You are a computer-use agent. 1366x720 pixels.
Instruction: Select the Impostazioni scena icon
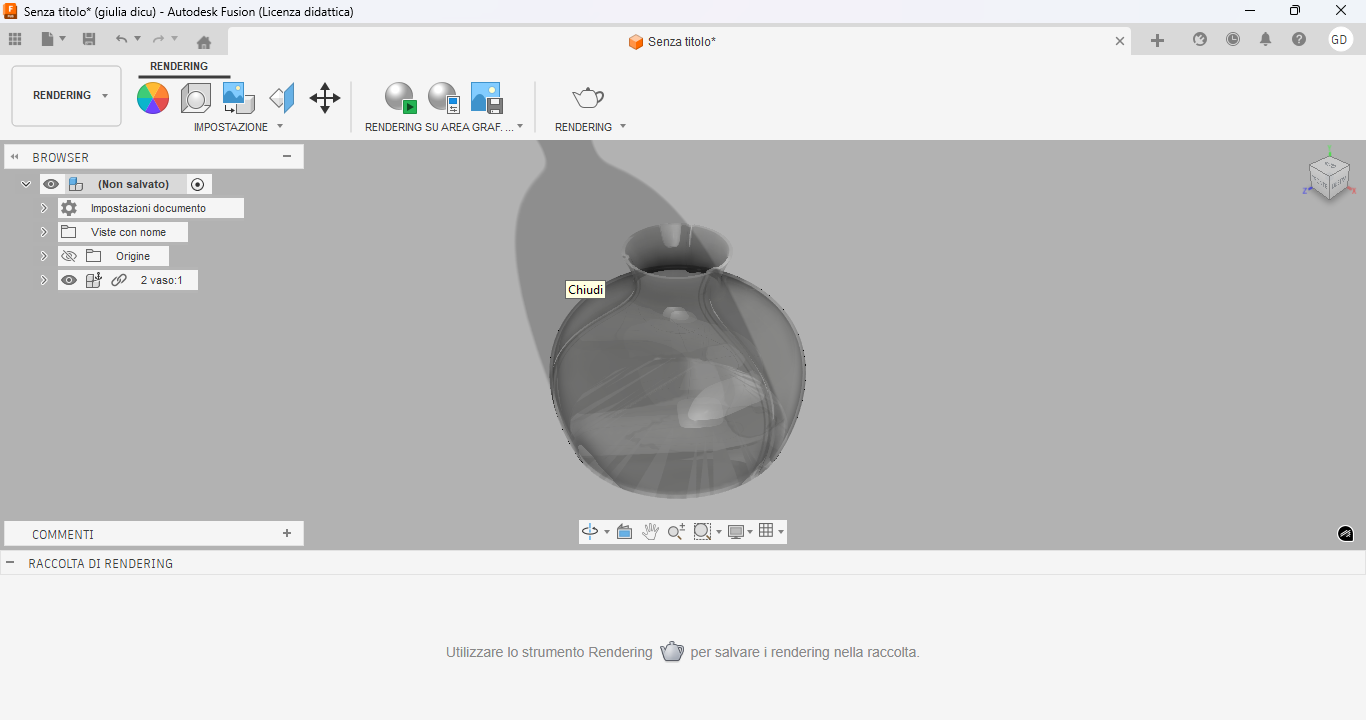(x=196, y=96)
